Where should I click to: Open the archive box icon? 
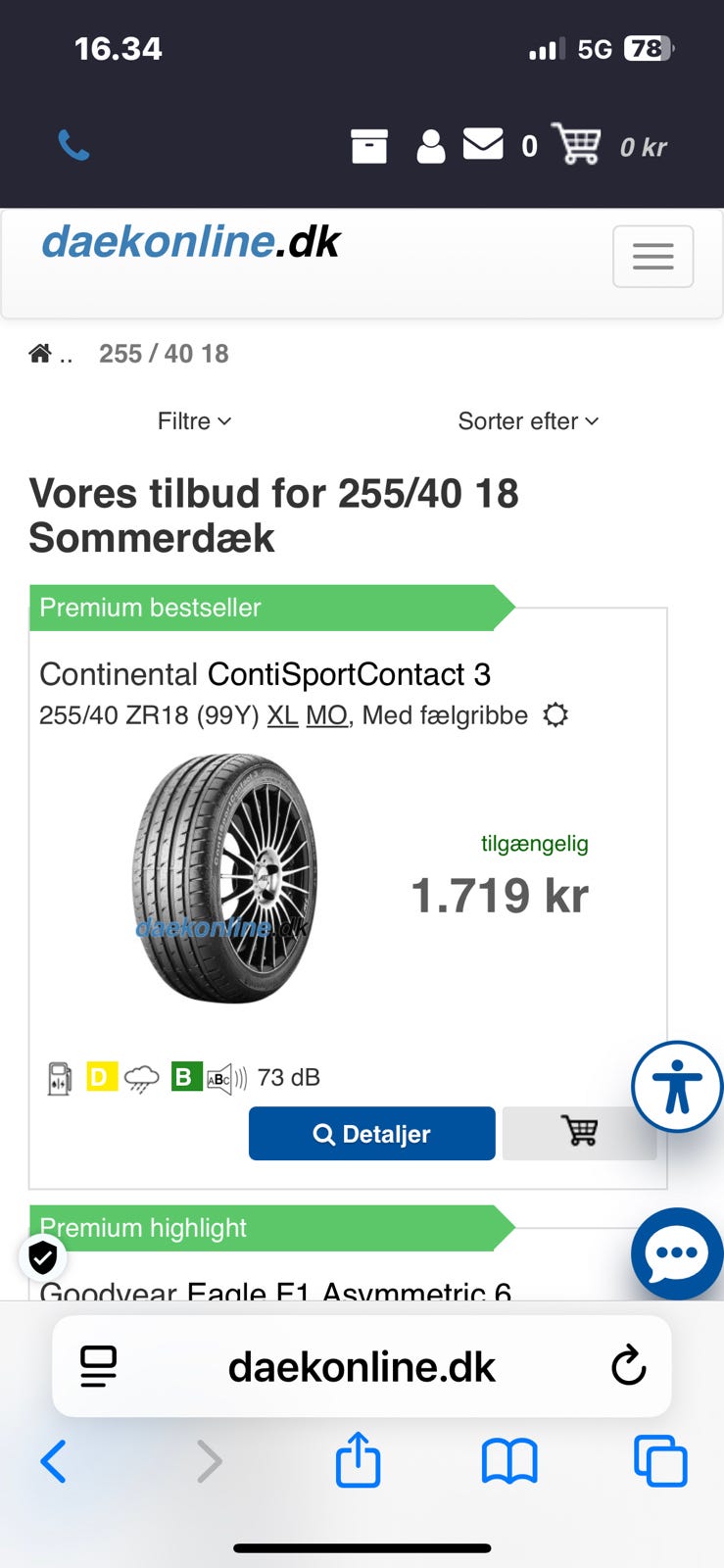pos(369,146)
